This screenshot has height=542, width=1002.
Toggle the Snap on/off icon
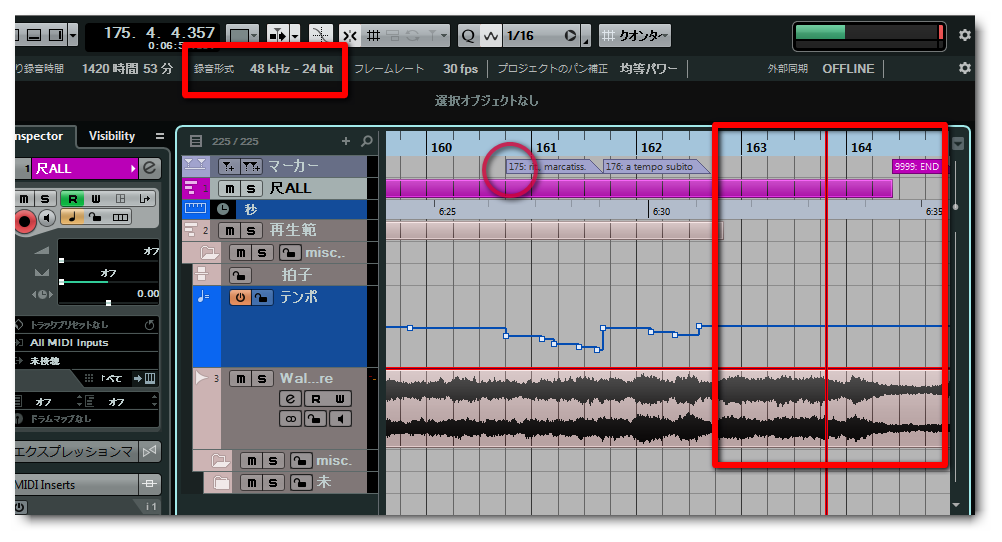[350, 35]
